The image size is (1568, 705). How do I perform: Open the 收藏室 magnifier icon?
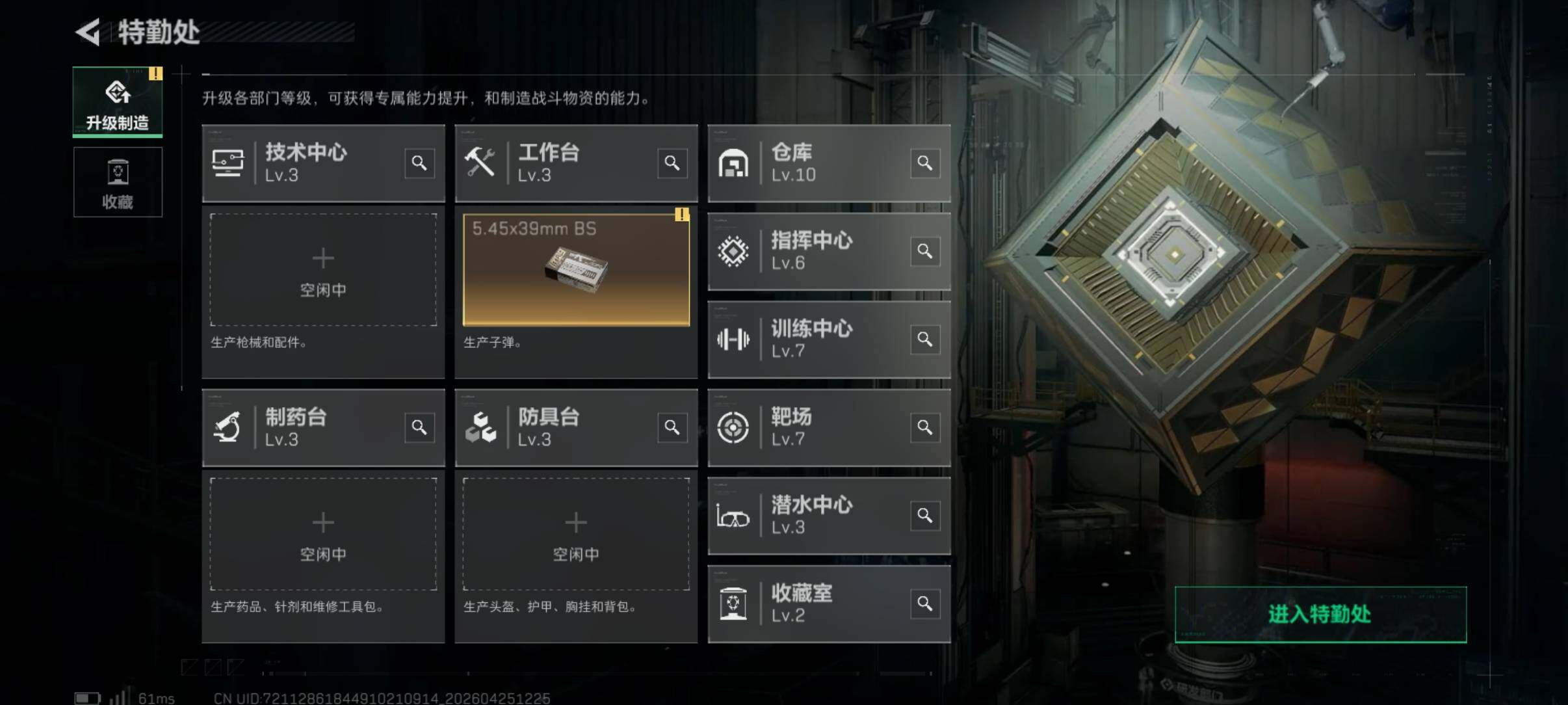(925, 604)
